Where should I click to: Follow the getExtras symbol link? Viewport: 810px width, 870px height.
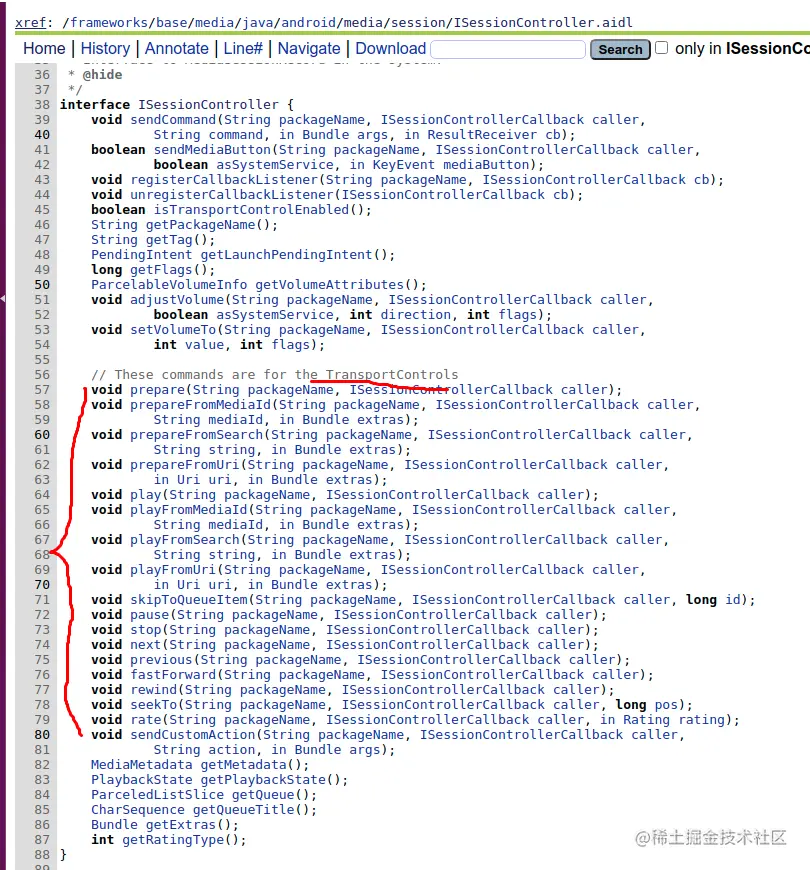point(181,823)
